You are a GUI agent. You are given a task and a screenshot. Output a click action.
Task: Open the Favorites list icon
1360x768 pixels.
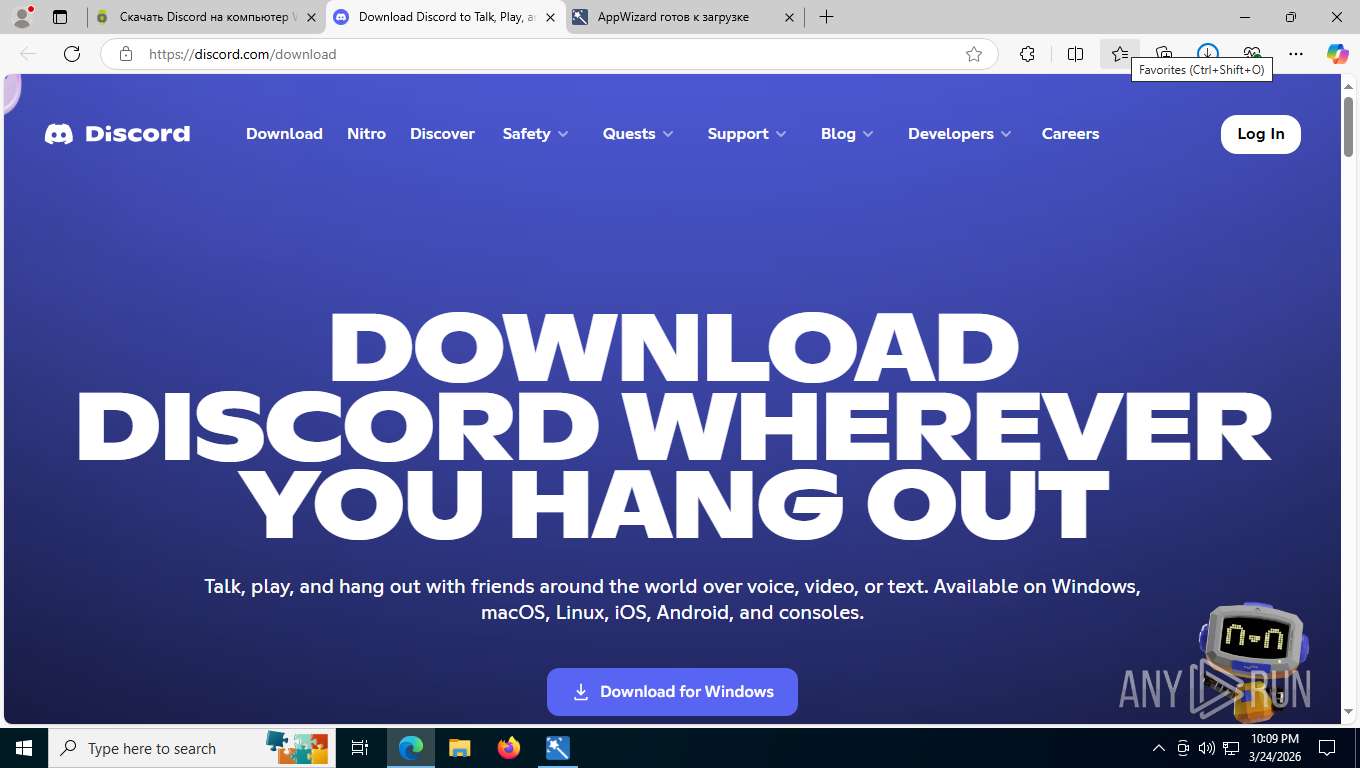pyautogui.click(x=1120, y=54)
